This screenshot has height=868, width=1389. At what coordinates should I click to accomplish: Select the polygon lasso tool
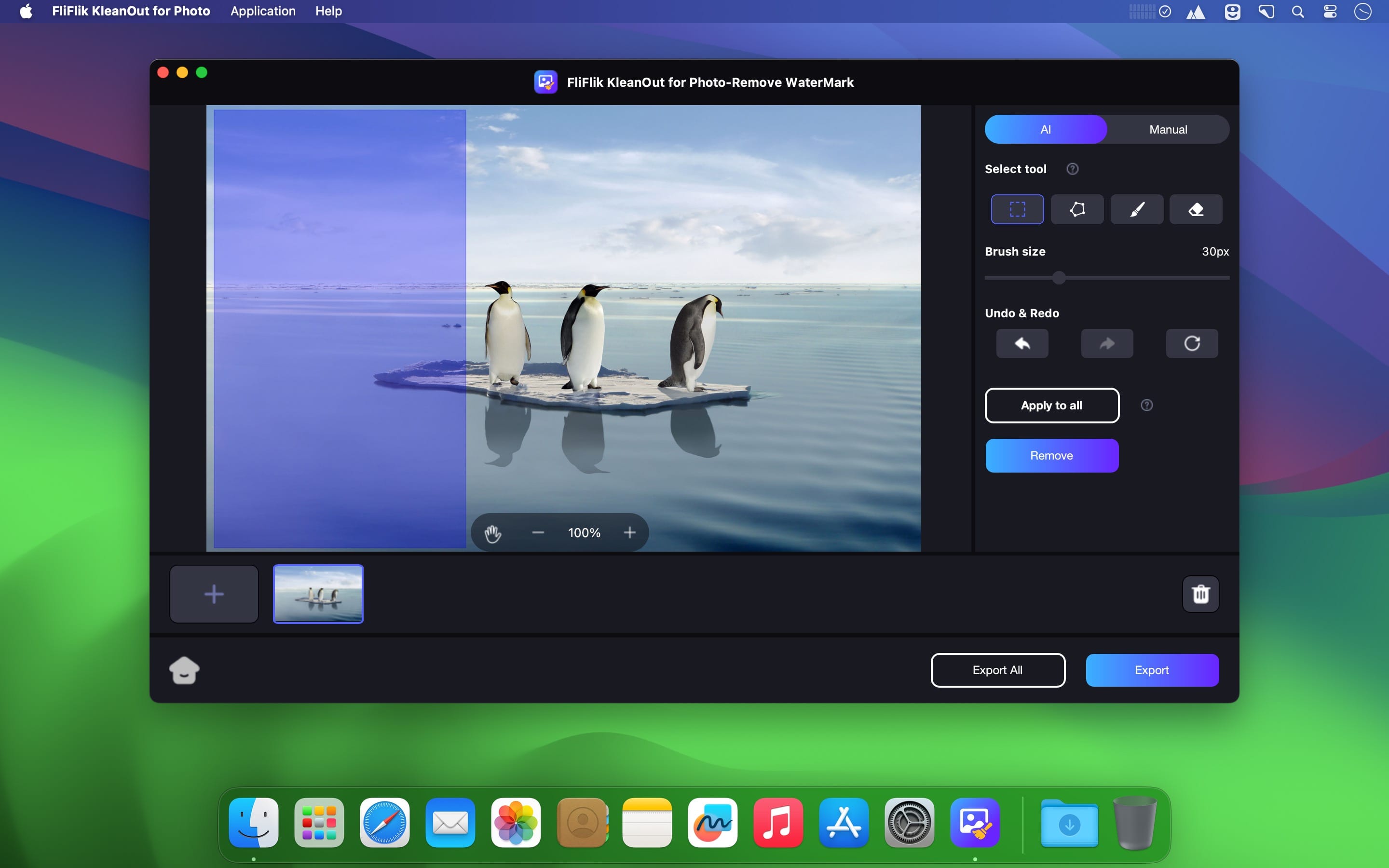tap(1077, 209)
